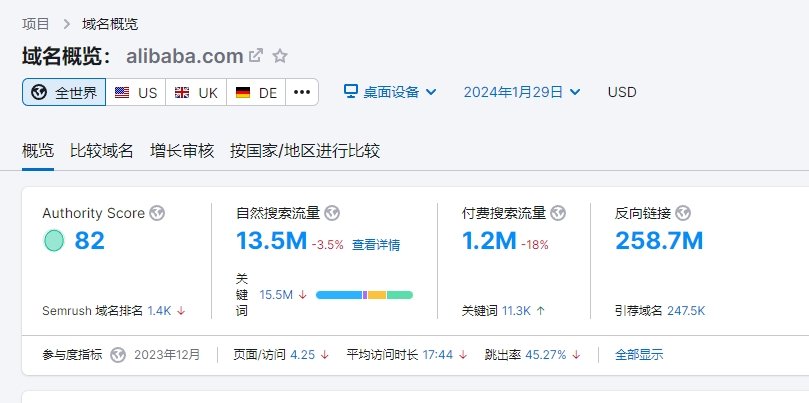Open referring domains value 247.5K
The image size is (809, 403).
686,311
